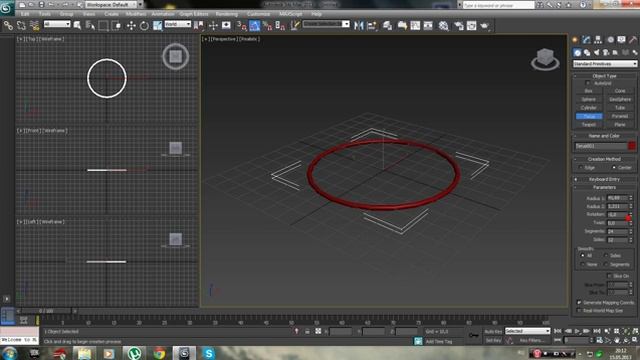The image size is (640, 360).
Task: Open Select by Name dialog
Action: [x=91, y=26]
